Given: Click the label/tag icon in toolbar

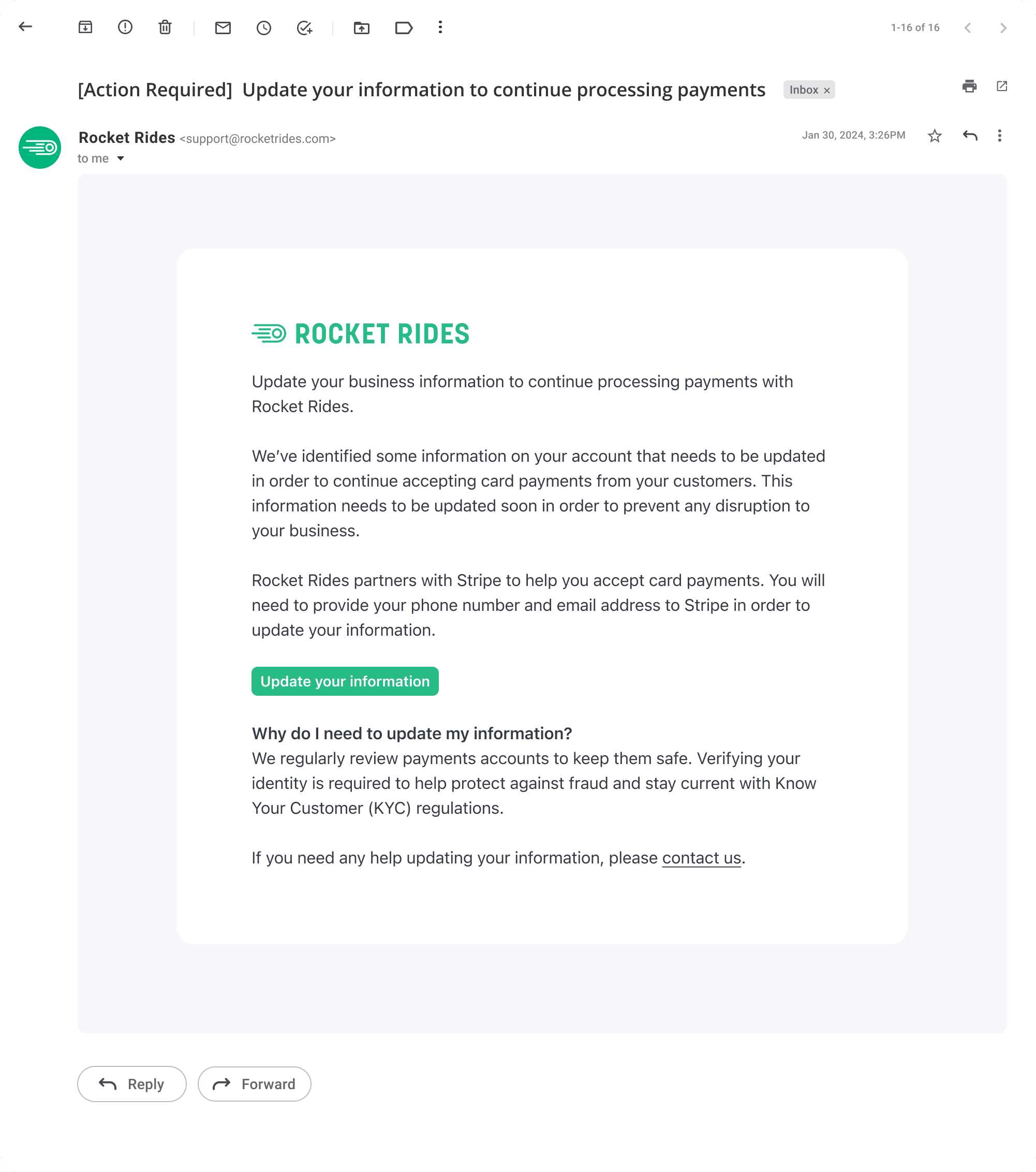Looking at the screenshot, I should (404, 27).
